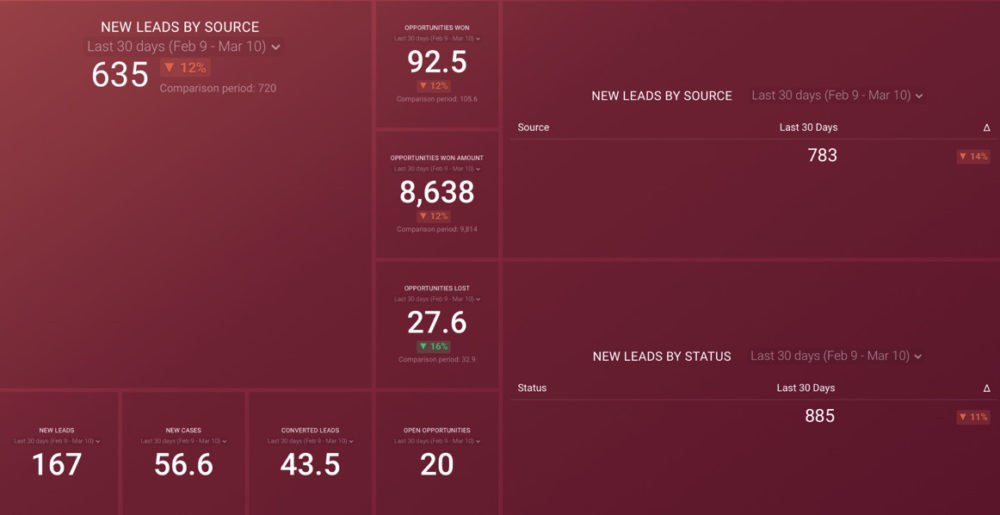Click the New Leads value 167
This screenshot has width=1000, height=515.
click(57, 465)
